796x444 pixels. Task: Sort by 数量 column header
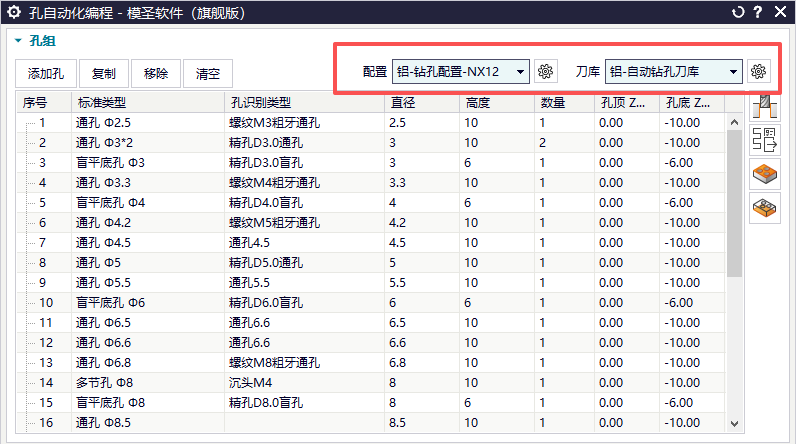564,103
